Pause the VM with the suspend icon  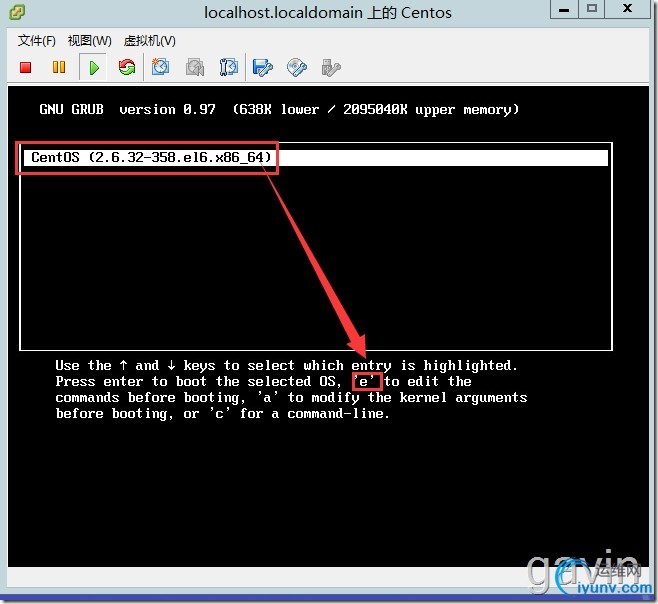coord(59,67)
